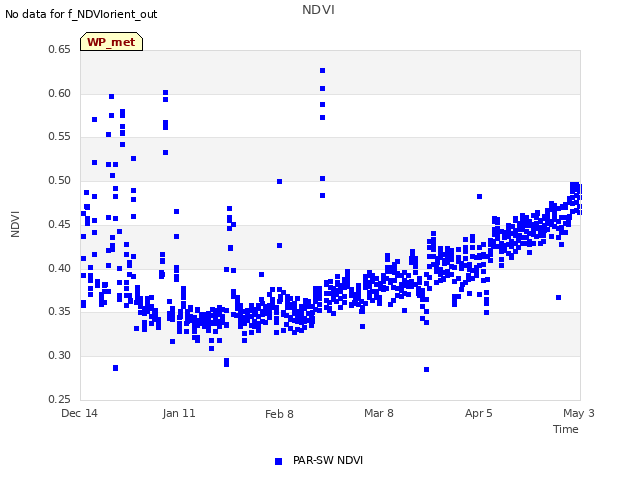Click the highest data point near 0.63
Screen dimensions: 640x480
pyautogui.click(x=322, y=71)
